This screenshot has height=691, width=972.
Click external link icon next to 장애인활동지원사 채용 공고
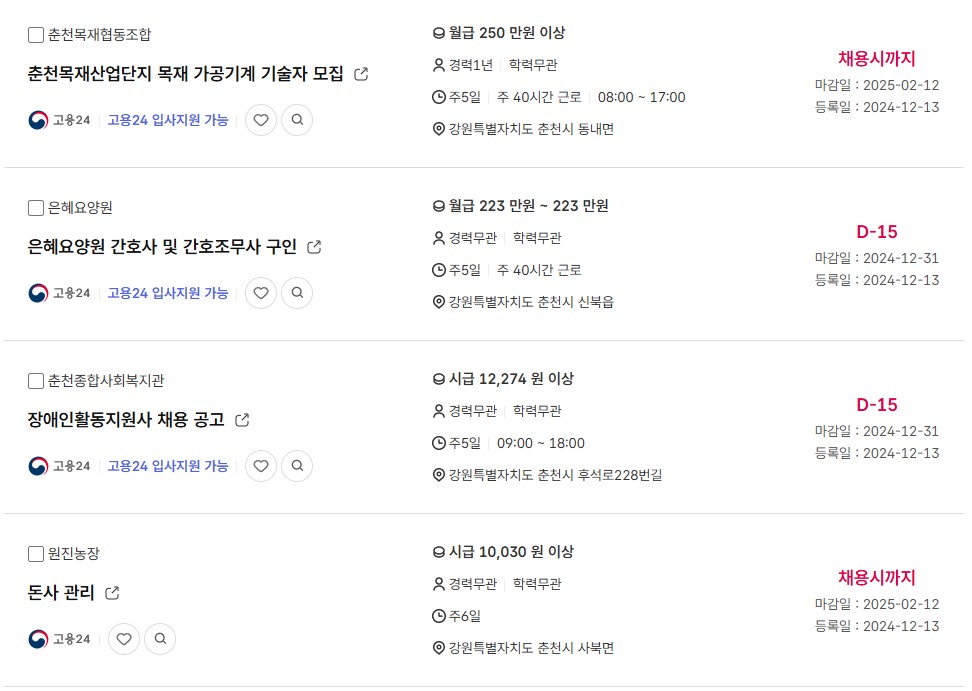click(242, 420)
